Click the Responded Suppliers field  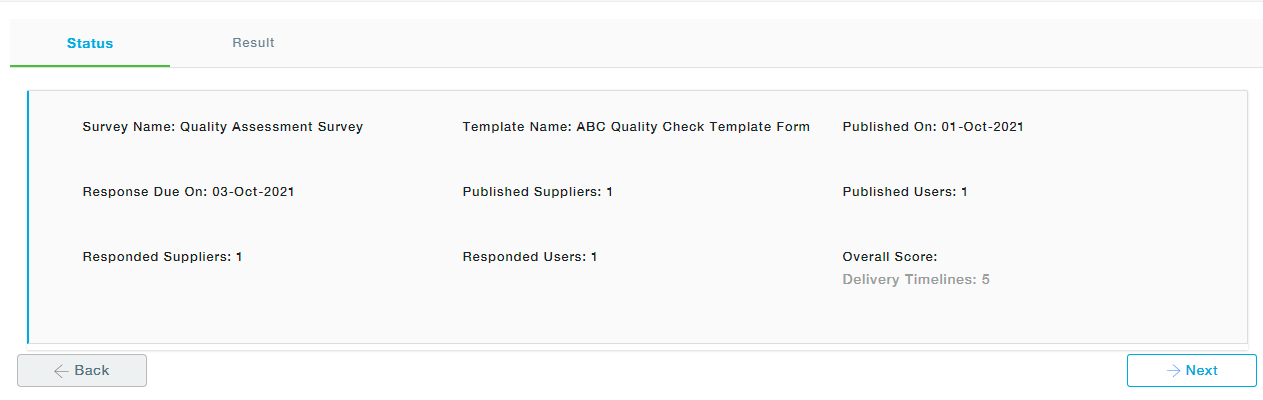pyautogui.click(x=162, y=257)
